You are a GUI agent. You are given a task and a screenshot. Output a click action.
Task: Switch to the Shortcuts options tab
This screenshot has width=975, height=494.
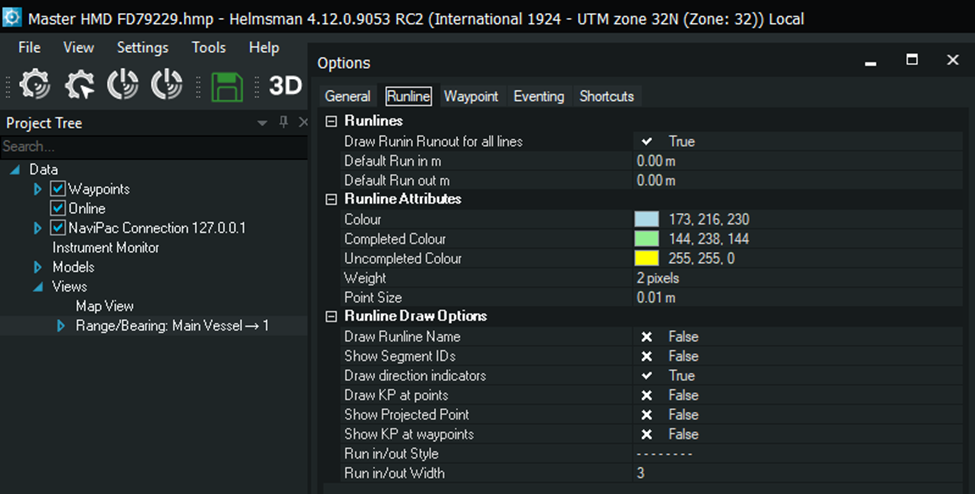tap(606, 96)
